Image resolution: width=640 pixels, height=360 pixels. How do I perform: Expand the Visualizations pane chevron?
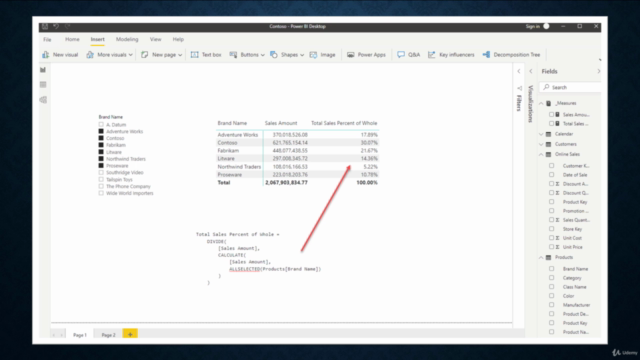[x=531, y=71]
